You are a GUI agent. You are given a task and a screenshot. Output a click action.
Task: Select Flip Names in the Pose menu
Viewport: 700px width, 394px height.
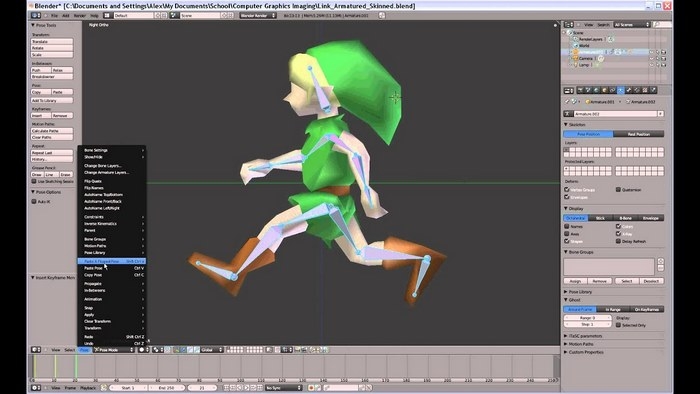click(94, 188)
